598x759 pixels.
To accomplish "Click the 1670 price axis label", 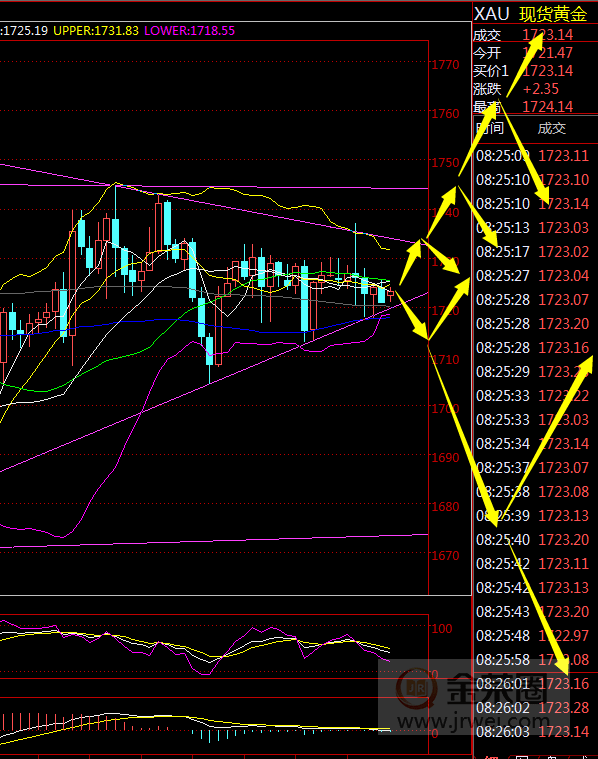I will [445, 556].
